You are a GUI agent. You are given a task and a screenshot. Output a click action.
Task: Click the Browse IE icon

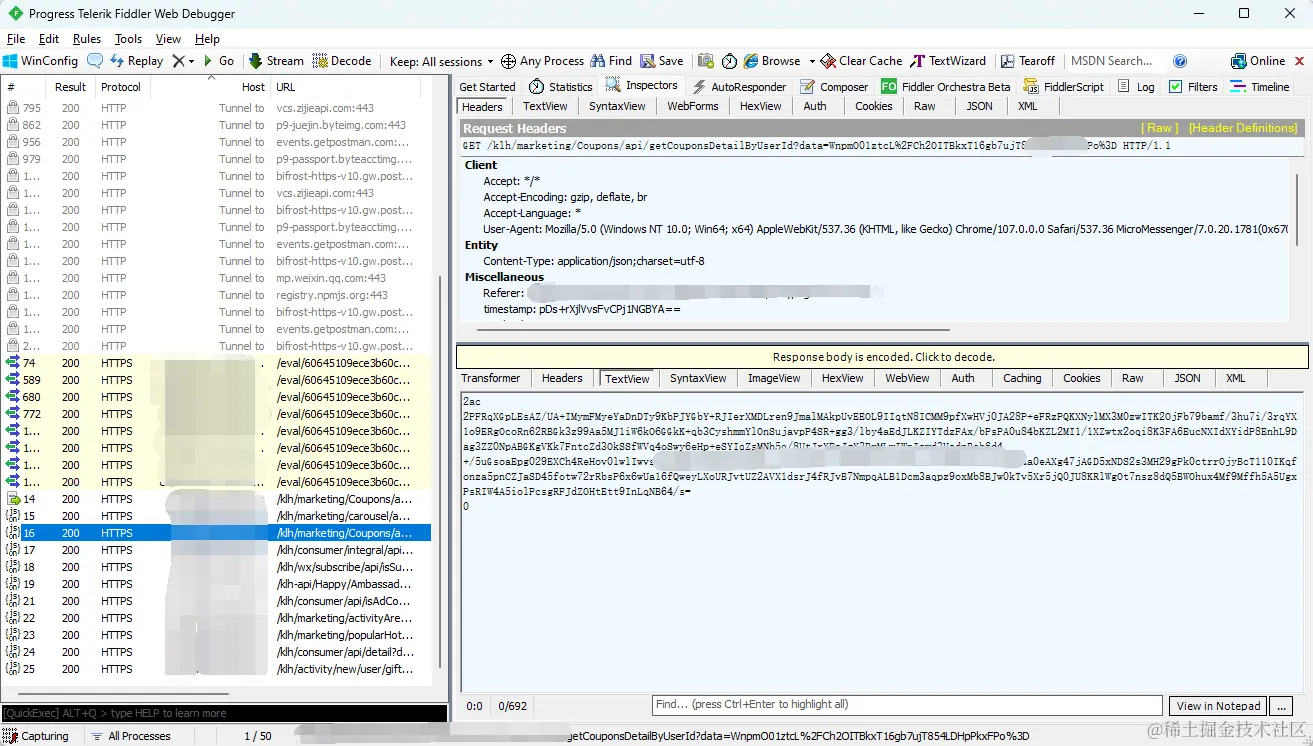point(752,61)
